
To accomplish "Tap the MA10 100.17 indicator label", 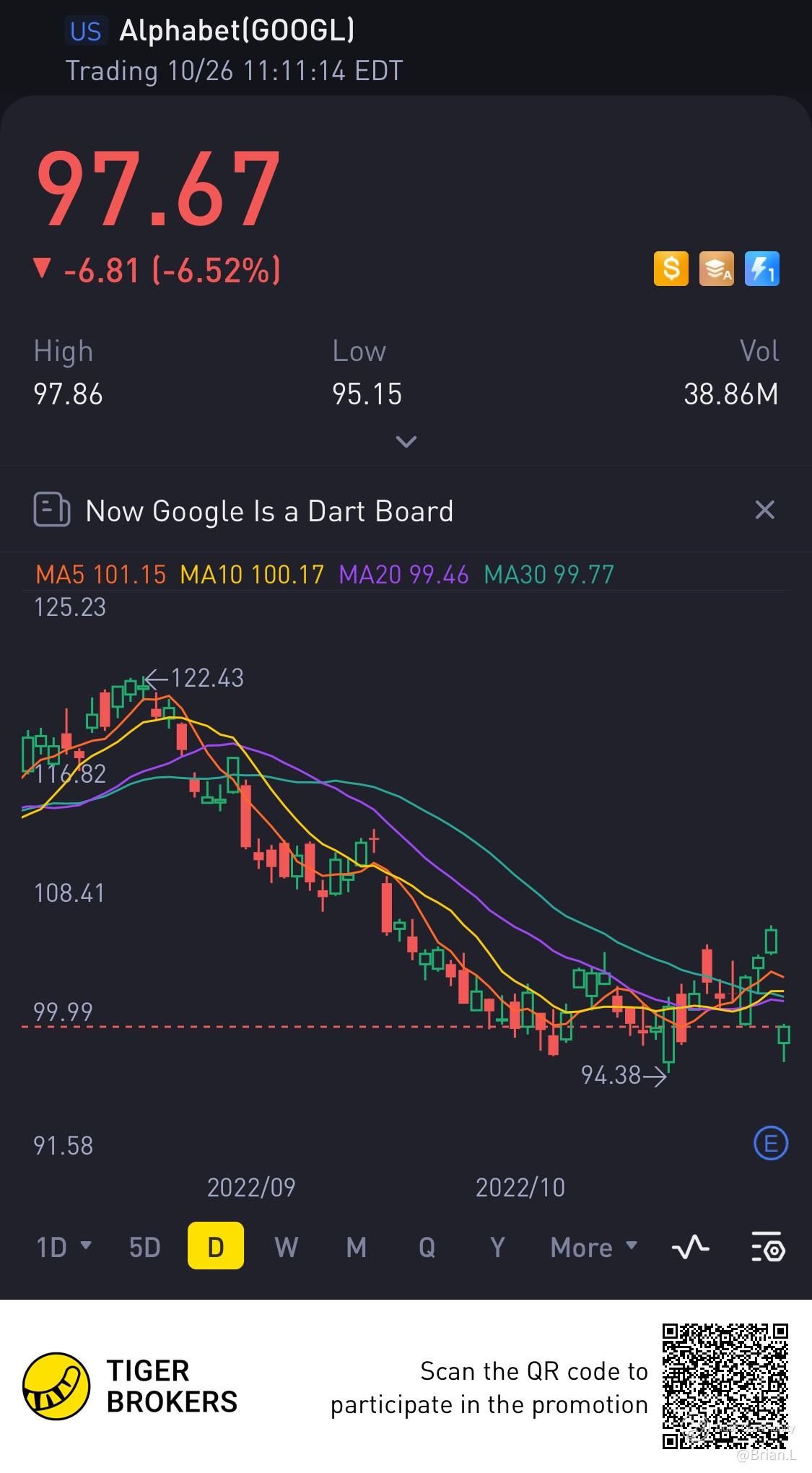I will pyautogui.click(x=252, y=575).
